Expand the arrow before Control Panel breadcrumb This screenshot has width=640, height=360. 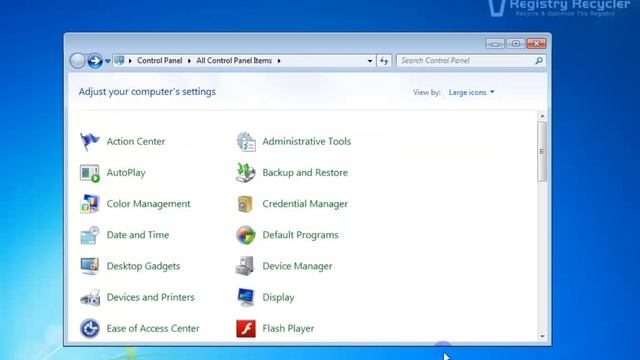[130, 61]
